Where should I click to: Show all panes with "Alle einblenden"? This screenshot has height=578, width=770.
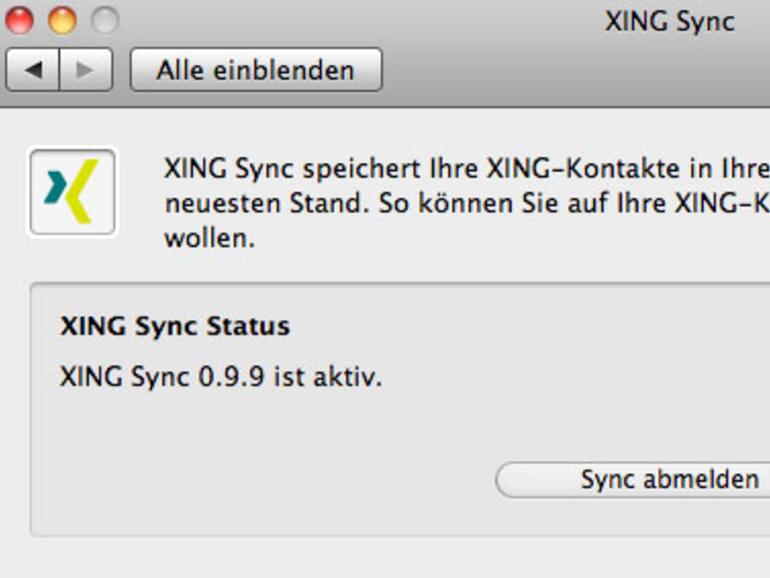click(255, 70)
